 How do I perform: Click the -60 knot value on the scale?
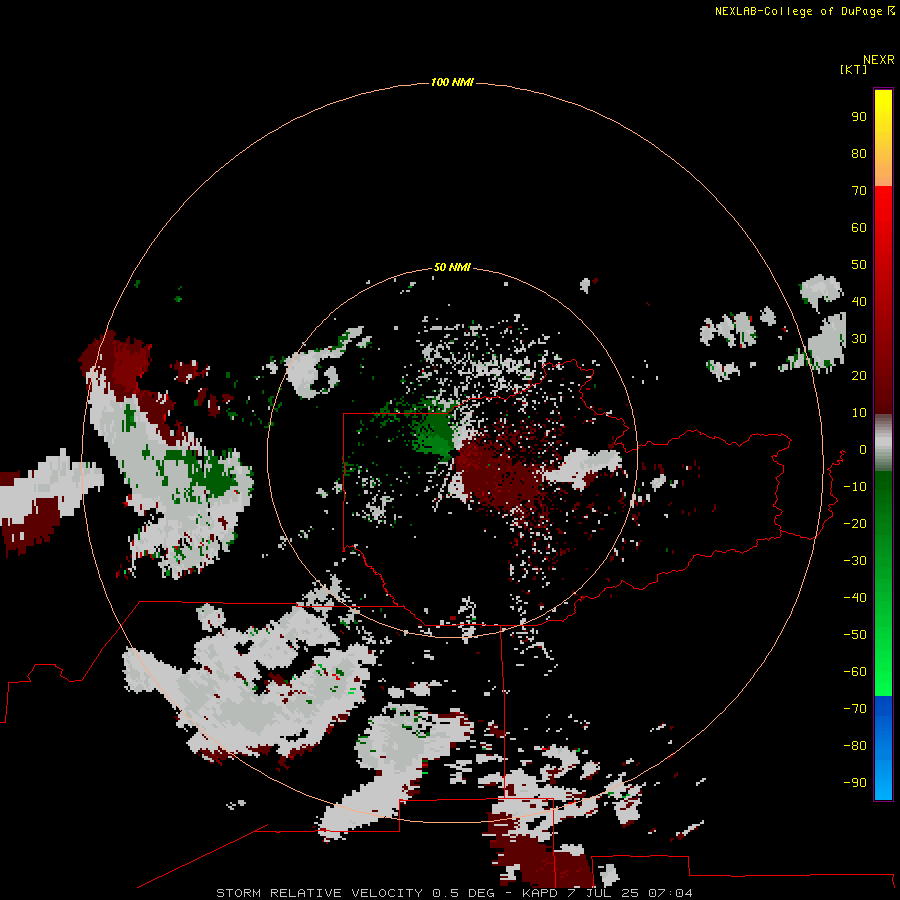tap(855, 672)
